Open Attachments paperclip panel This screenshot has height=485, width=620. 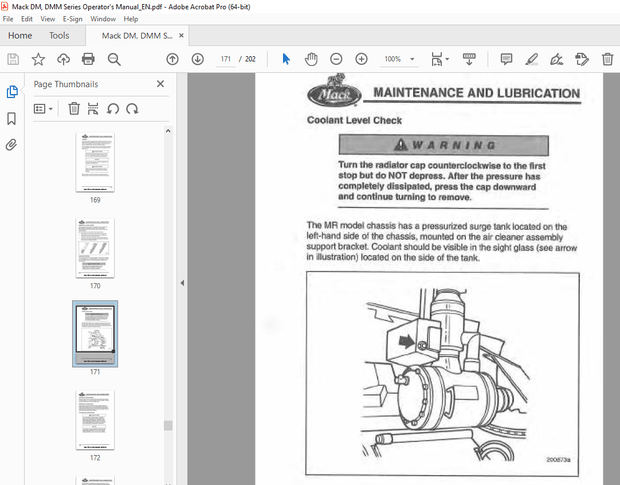tap(11, 145)
